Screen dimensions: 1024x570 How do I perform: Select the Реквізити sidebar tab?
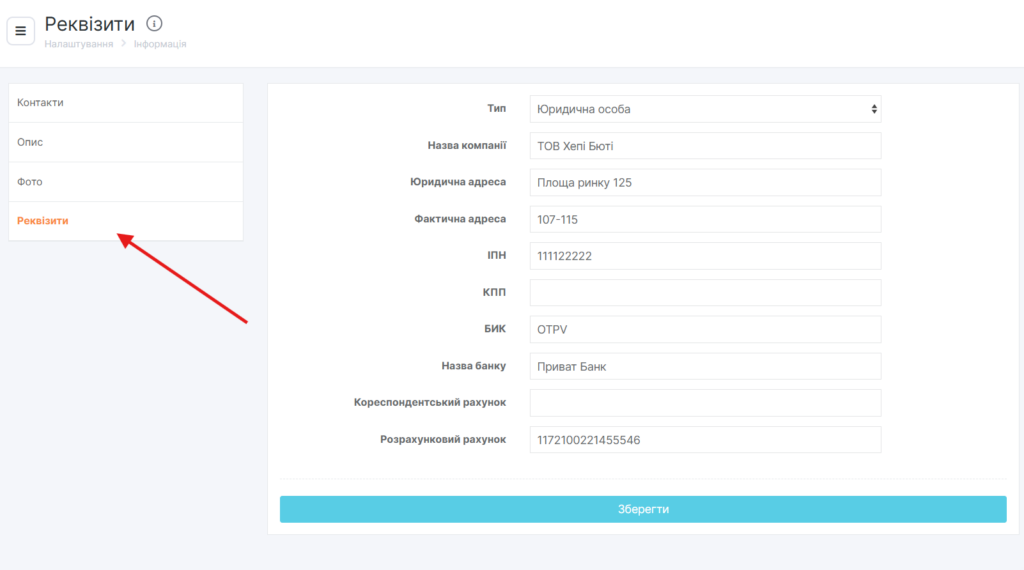point(126,221)
